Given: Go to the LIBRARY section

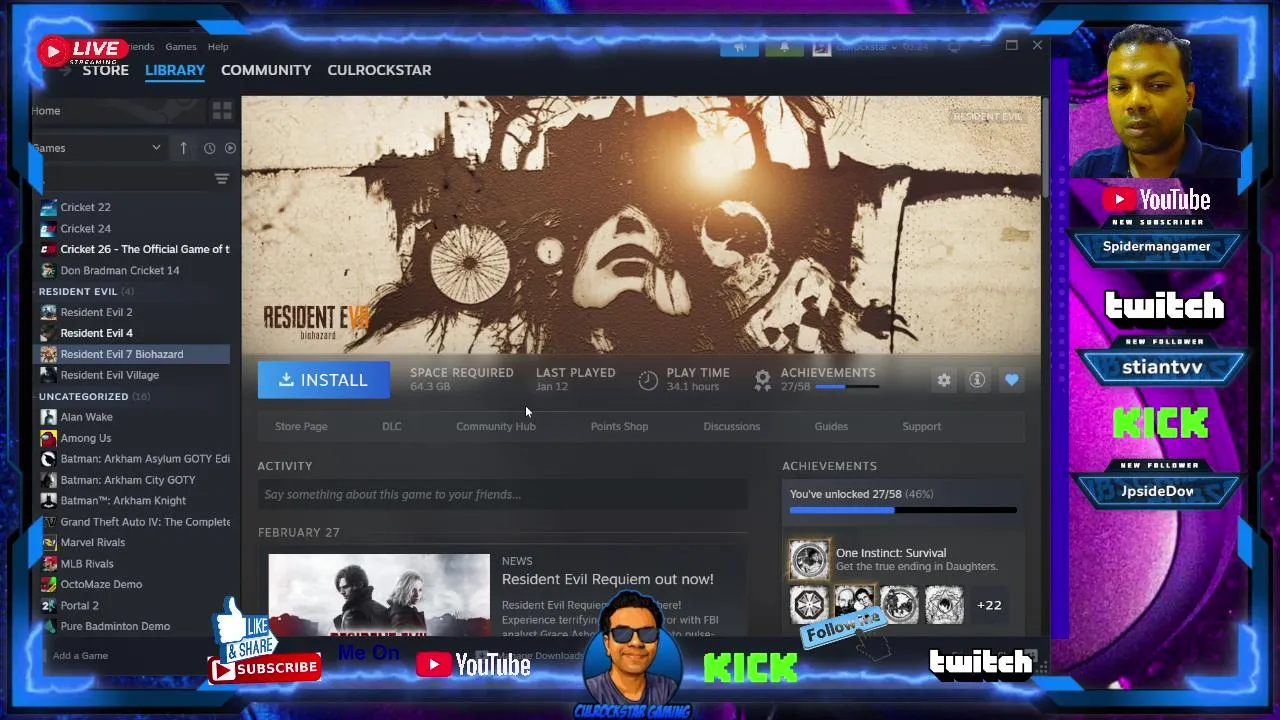Looking at the screenshot, I should click(175, 70).
